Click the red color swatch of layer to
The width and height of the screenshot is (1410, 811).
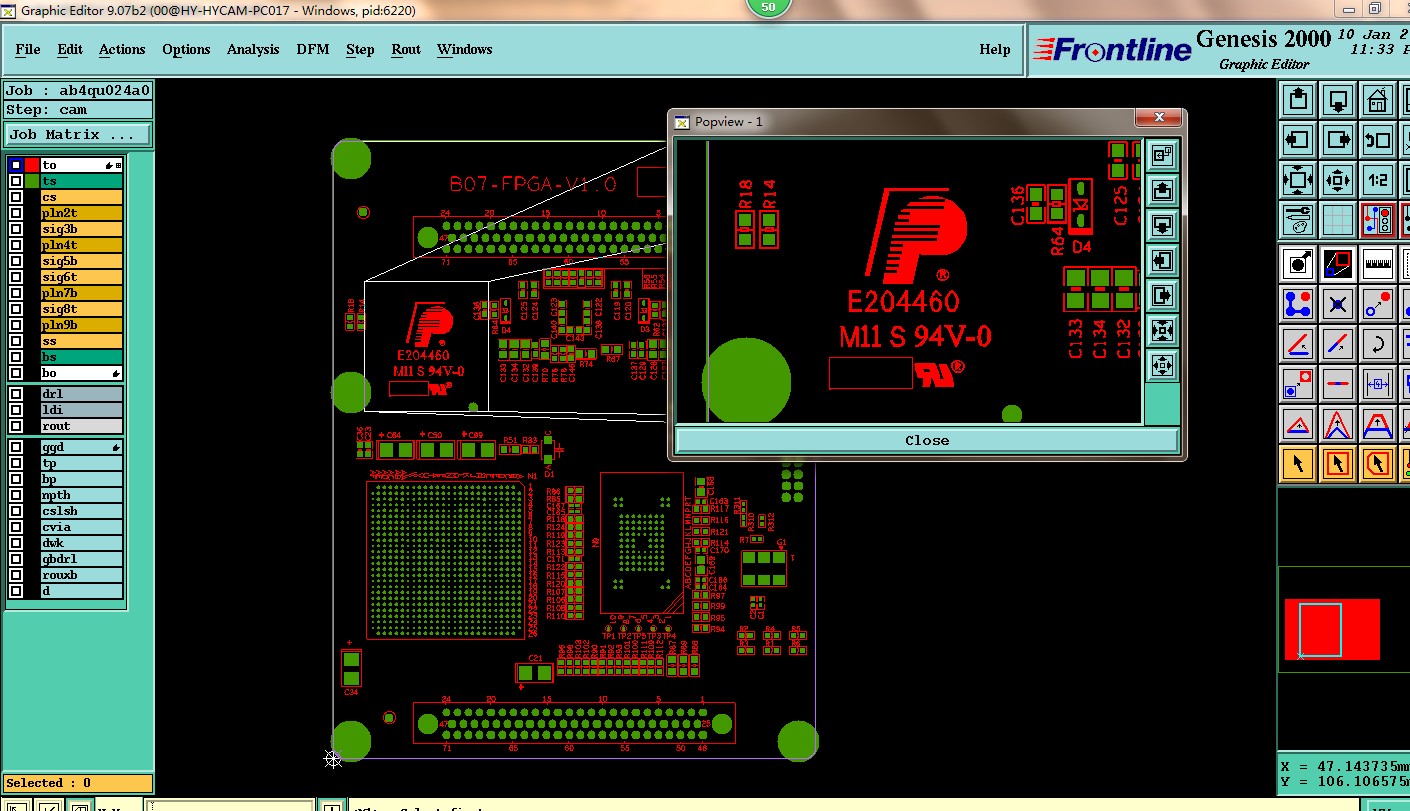click(32, 165)
